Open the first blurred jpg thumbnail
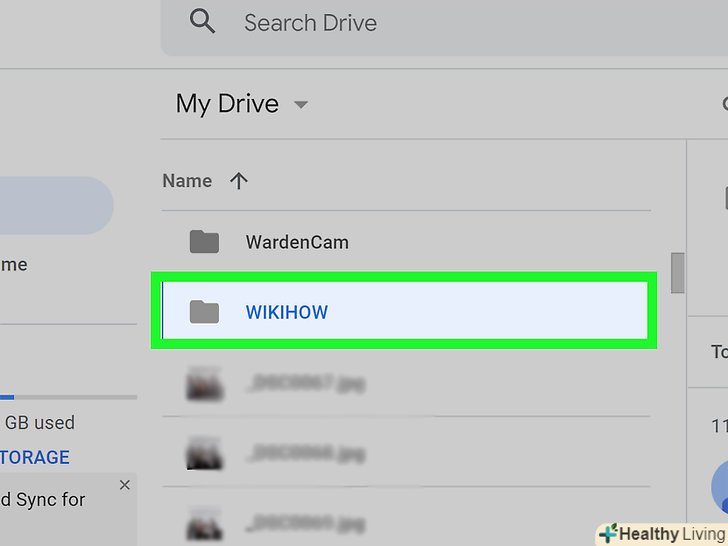This screenshot has width=728, height=546. [205, 383]
